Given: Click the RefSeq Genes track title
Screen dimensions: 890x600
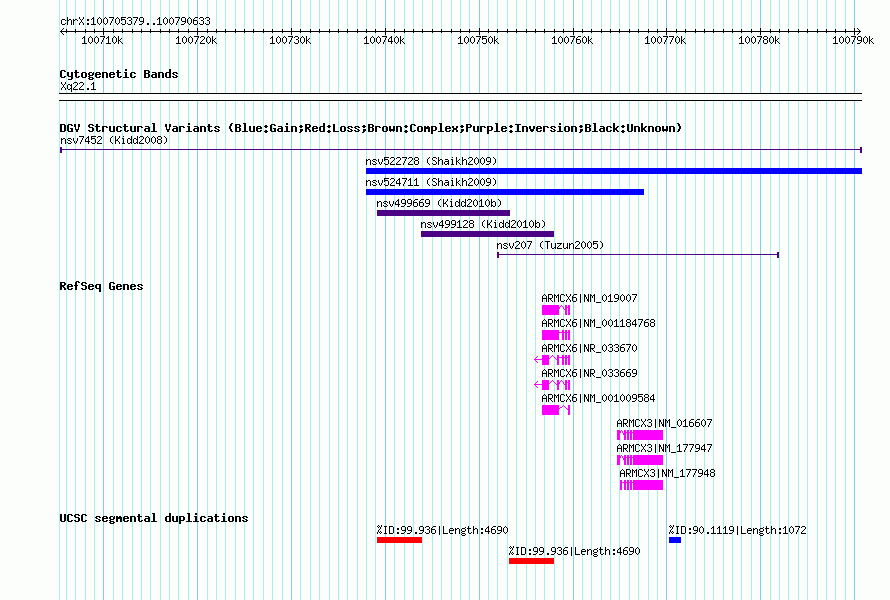Looking at the screenshot, I should pyautogui.click(x=101, y=286).
